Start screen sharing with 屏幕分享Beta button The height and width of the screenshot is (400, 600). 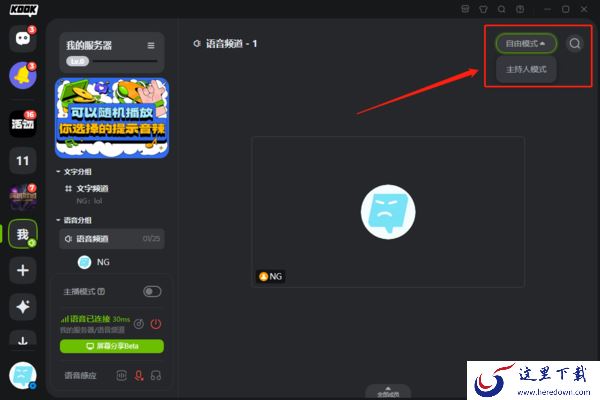[x=112, y=346]
